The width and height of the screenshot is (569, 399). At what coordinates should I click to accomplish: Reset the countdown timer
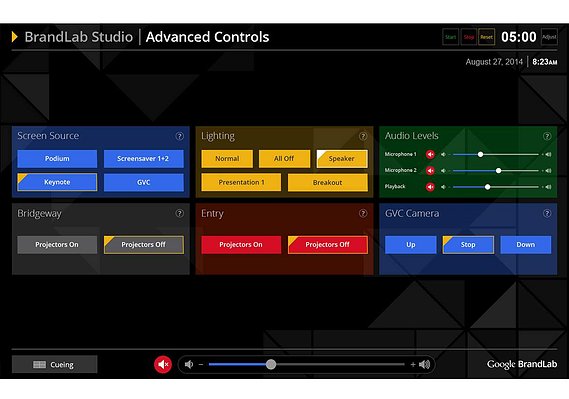(x=487, y=37)
